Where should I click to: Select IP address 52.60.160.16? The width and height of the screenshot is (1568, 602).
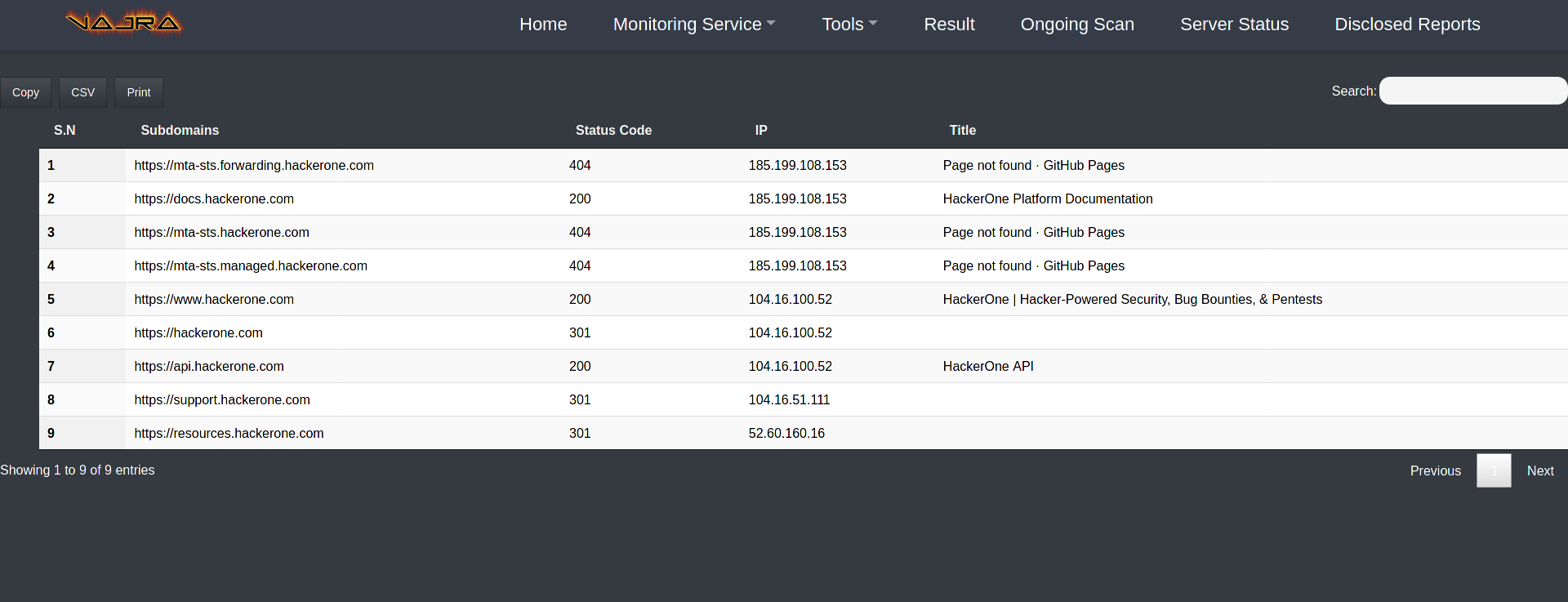(786, 433)
